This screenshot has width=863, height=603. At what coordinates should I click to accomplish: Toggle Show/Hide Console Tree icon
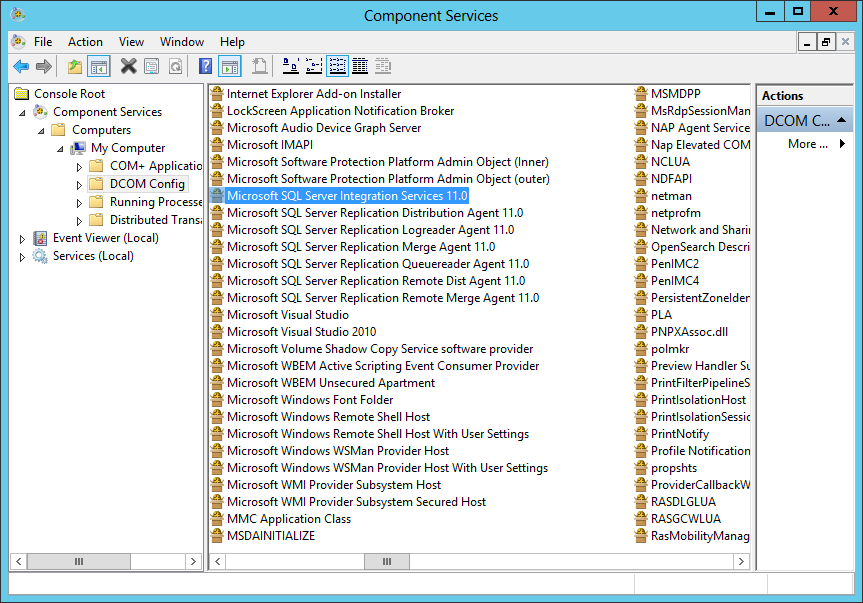click(99, 67)
